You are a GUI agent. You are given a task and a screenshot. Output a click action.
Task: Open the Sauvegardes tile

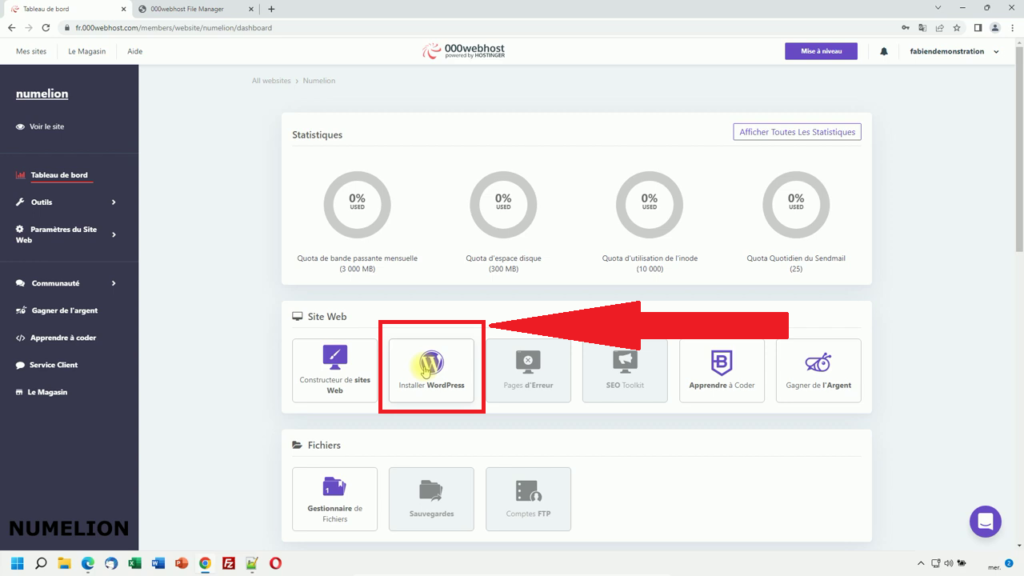(431, 499)
